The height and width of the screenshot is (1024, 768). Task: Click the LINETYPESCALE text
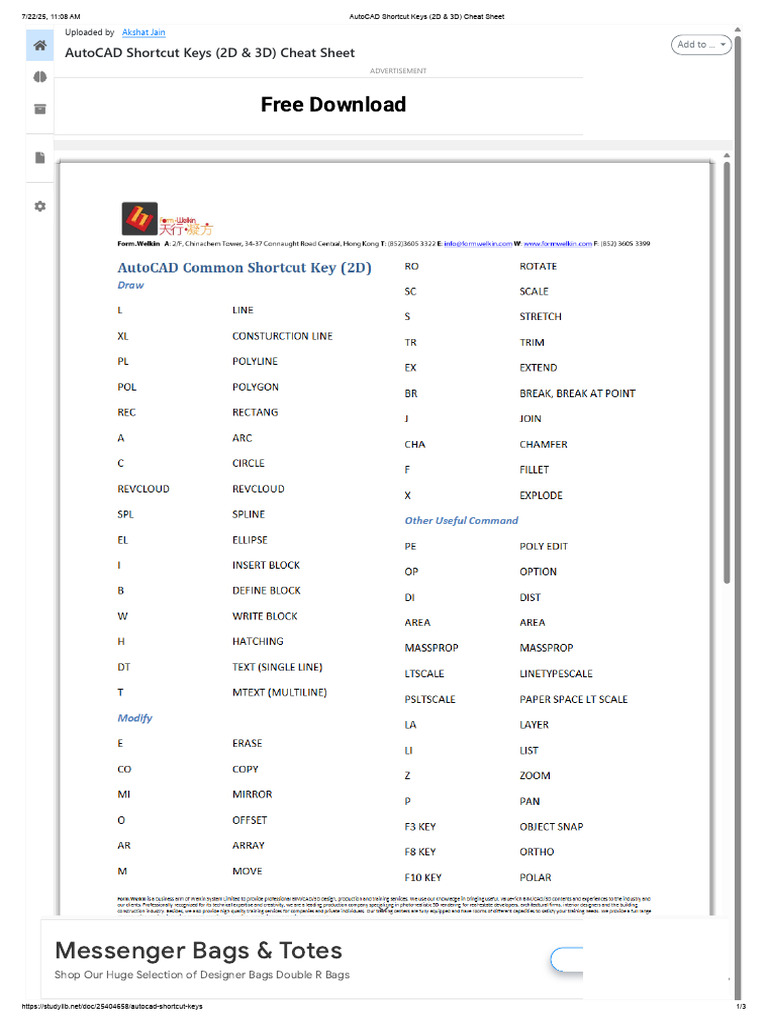(x=556, y=673)
